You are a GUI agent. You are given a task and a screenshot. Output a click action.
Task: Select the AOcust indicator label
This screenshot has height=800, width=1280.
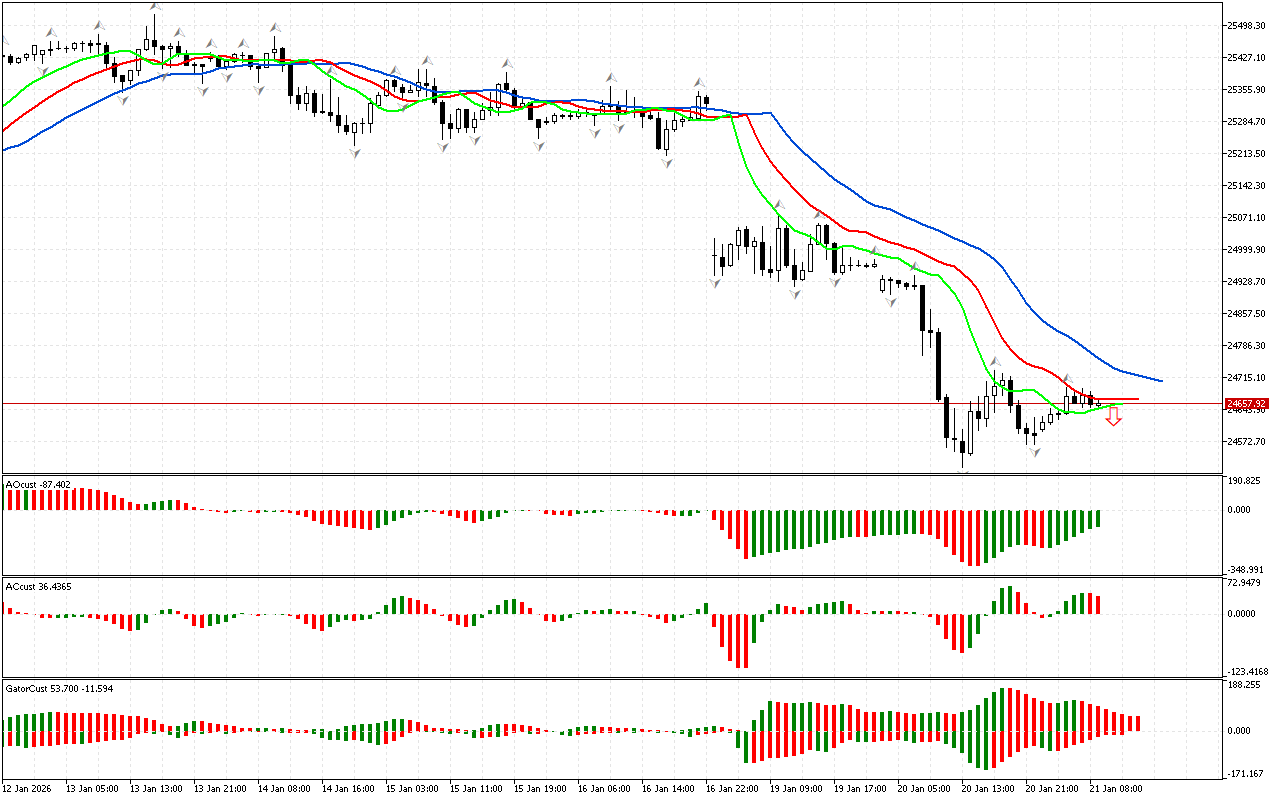pos(38,485)
